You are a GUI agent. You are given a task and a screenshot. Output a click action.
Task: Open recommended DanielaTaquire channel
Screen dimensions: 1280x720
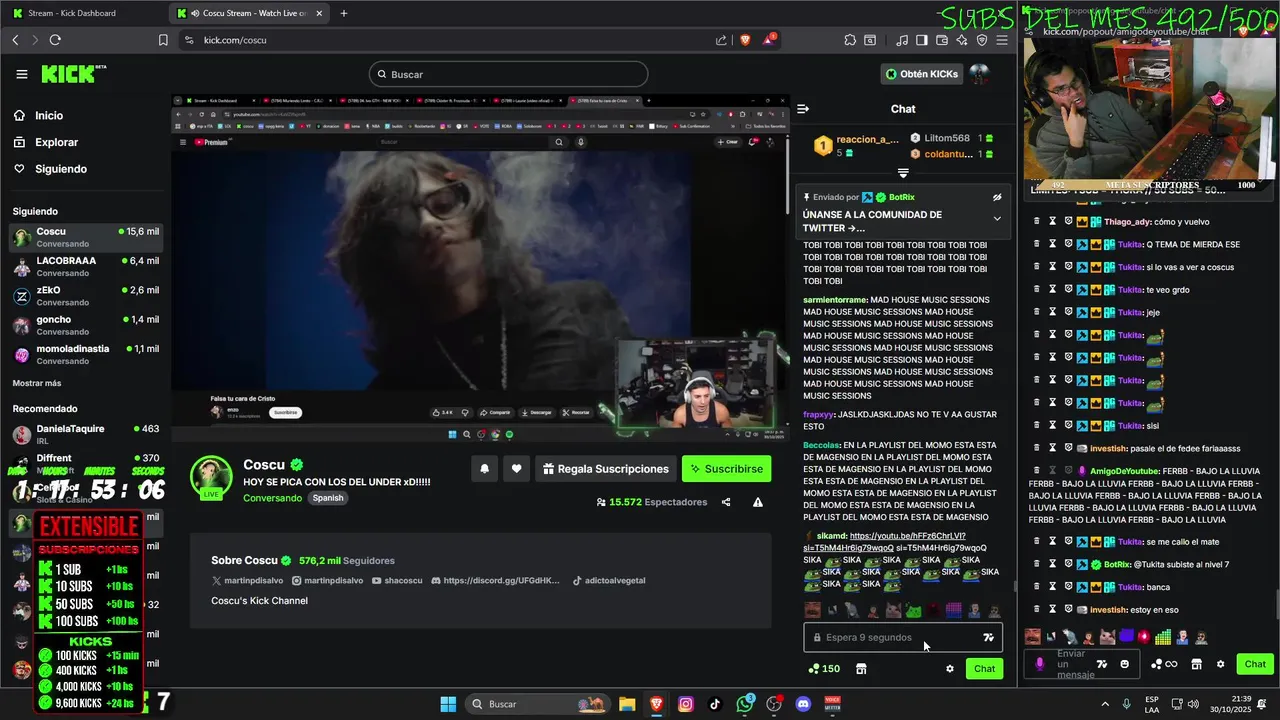(85, 434)
